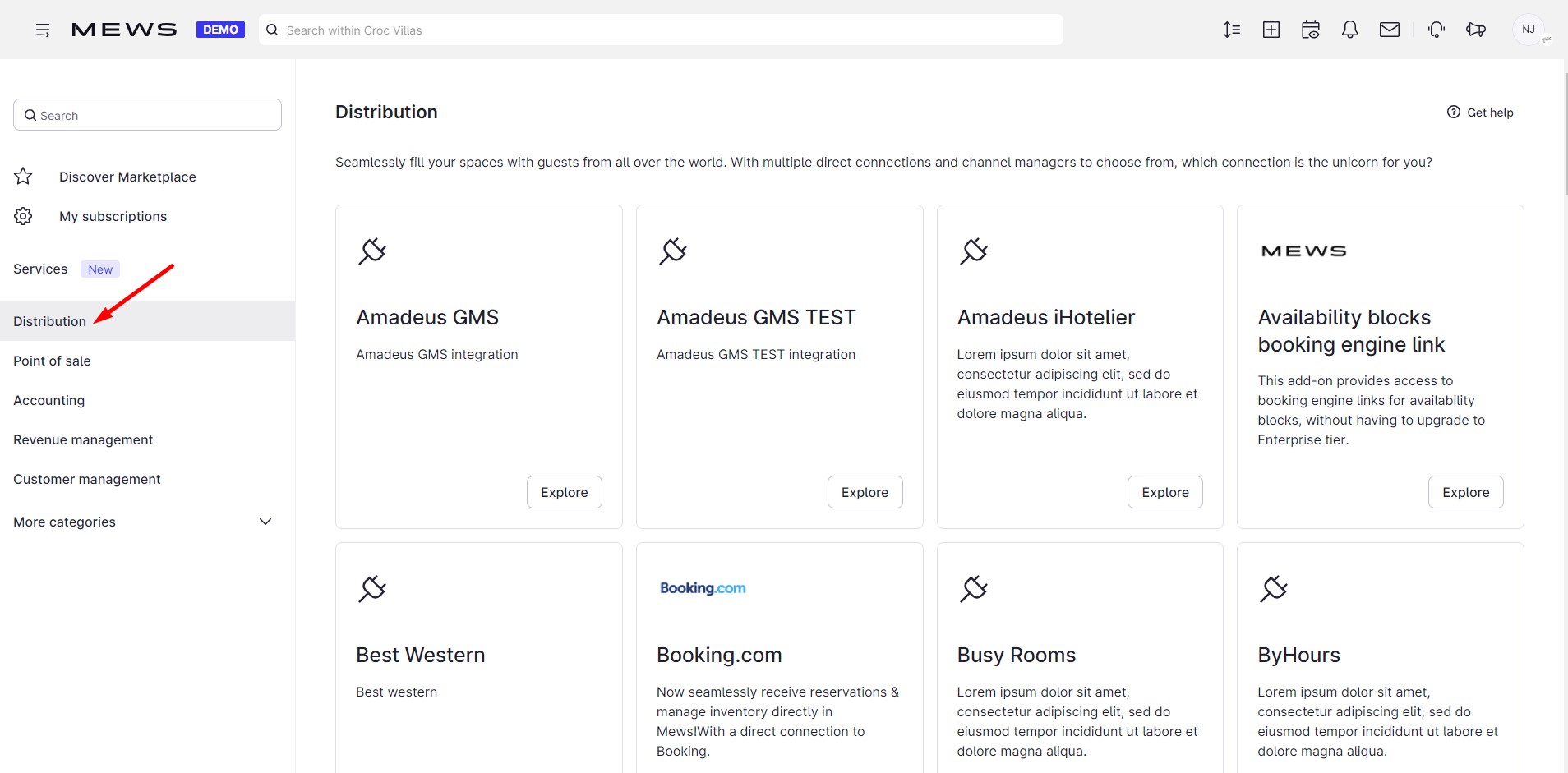Viewport: 1568px width, 773px height.
Task: Click the MEWS logo on Availability blocks card
Action: 1304,251
